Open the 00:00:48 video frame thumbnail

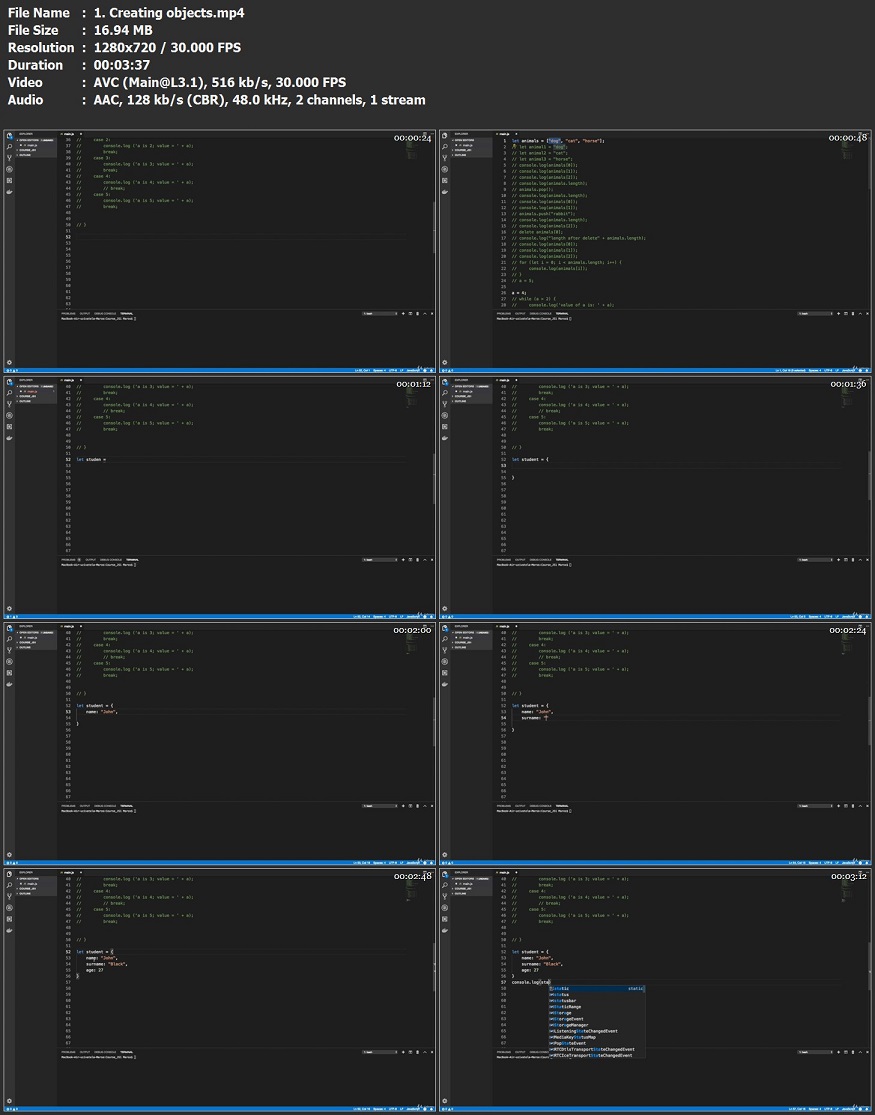coord(654,250)
